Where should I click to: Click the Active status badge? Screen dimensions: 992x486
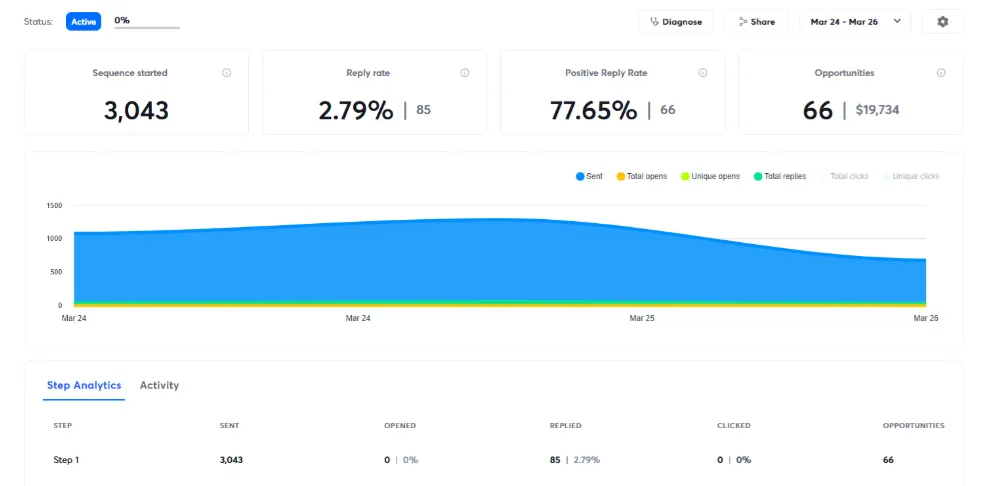(x=84, y=22)
